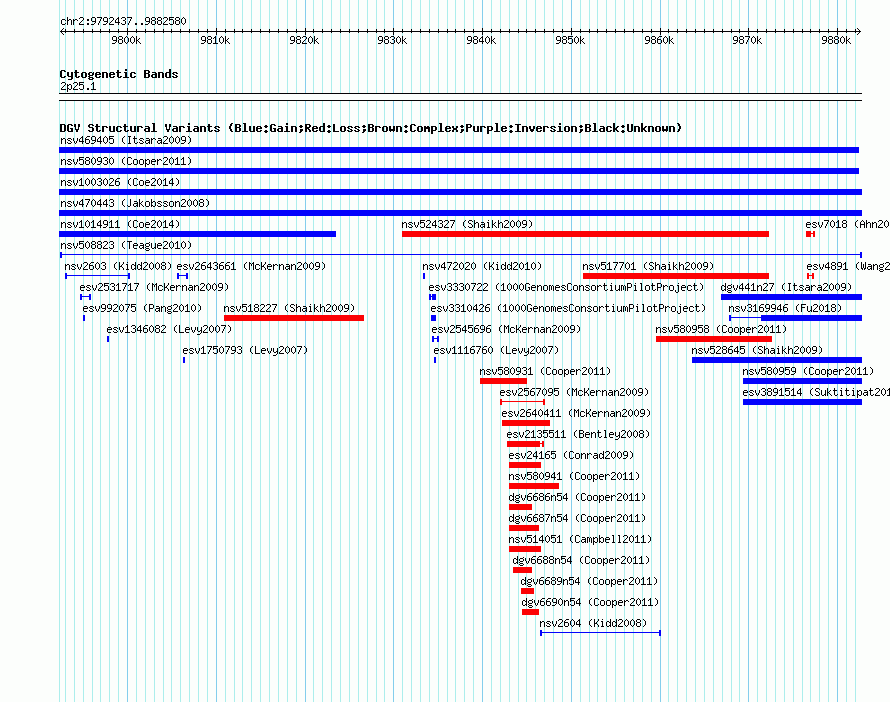Select esv2135511 (Bentley2008) label

578,434
